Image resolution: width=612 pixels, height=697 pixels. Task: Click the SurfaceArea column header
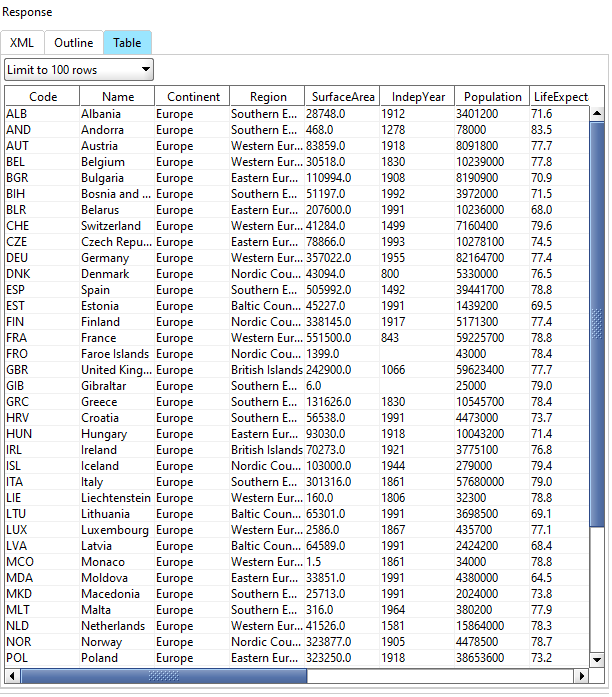click(x=343, y=96)
